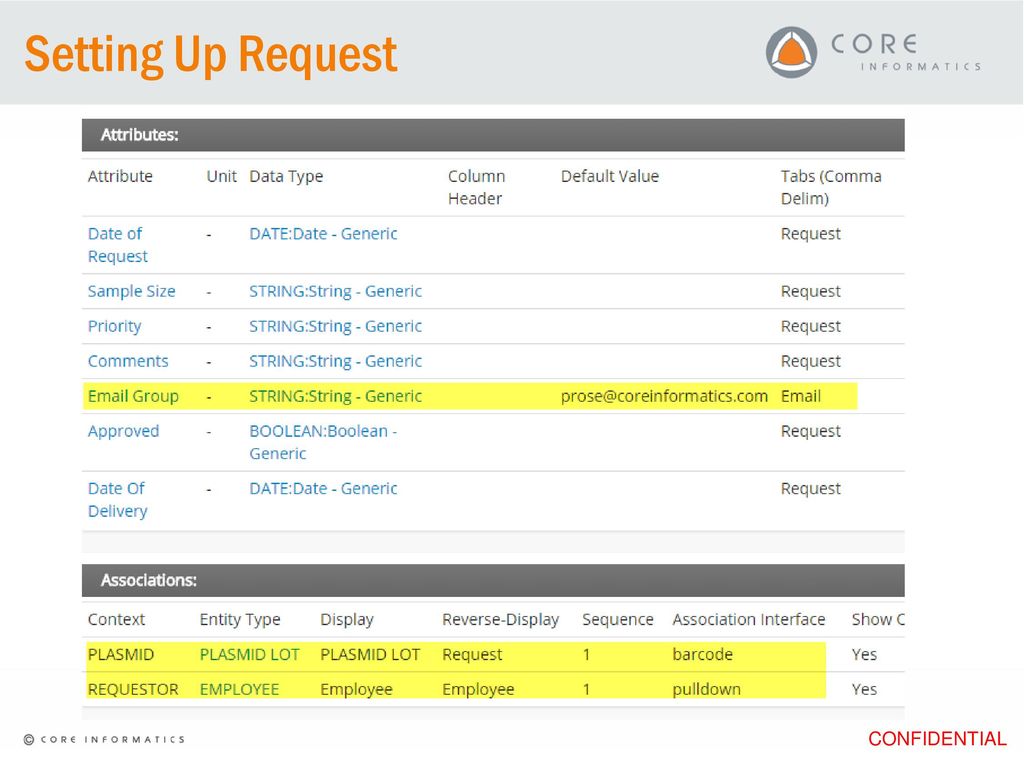The height and width of the screenshot is (768, 1024).
Task: Click the PLASMID context cell
Action: (121, 654)
